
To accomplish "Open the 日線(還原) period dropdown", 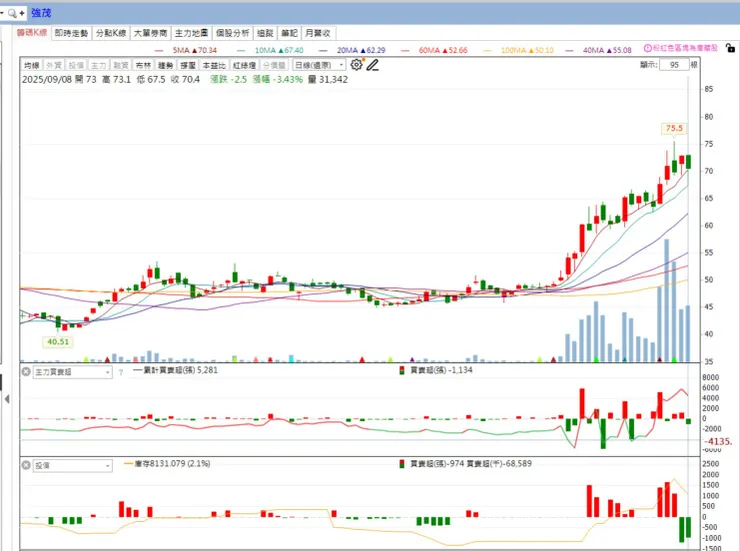I will tap(319, 65).
